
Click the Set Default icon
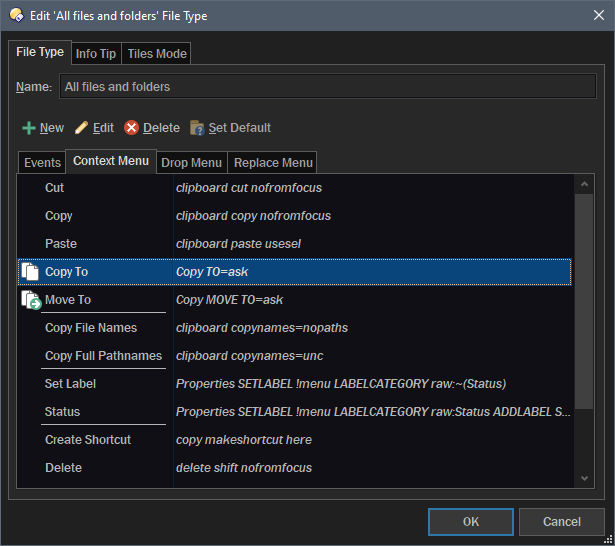point(197,128)
